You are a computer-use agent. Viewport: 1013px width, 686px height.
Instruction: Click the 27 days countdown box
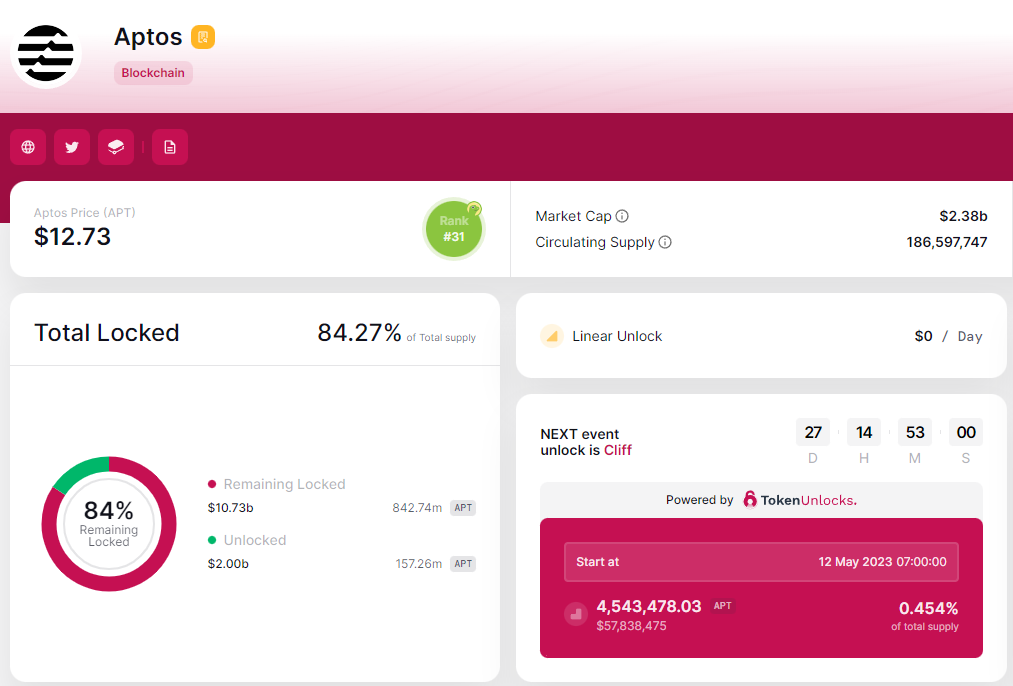coord(813,432)
